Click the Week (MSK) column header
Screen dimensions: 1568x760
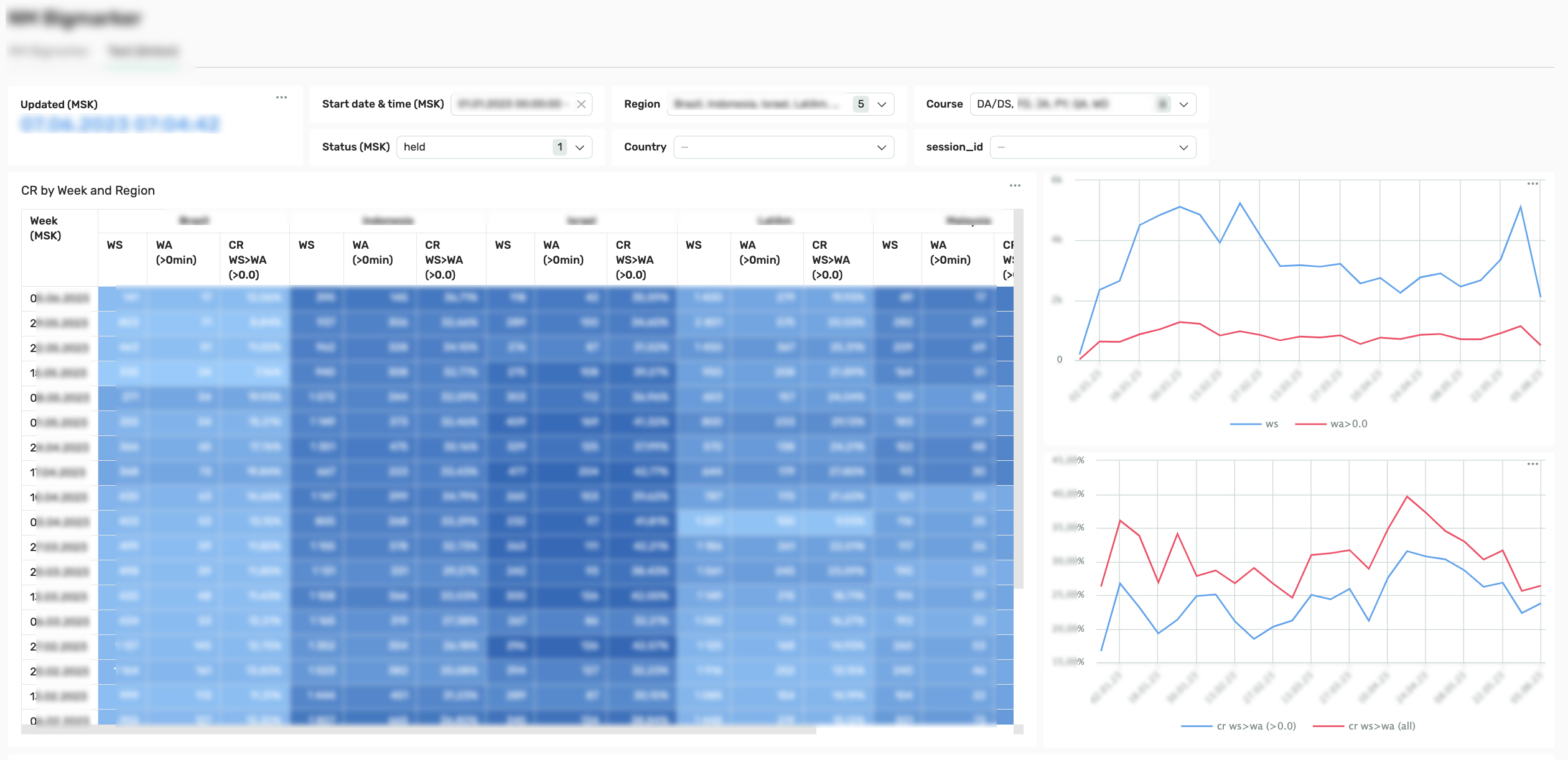click(x=45, y=228)
